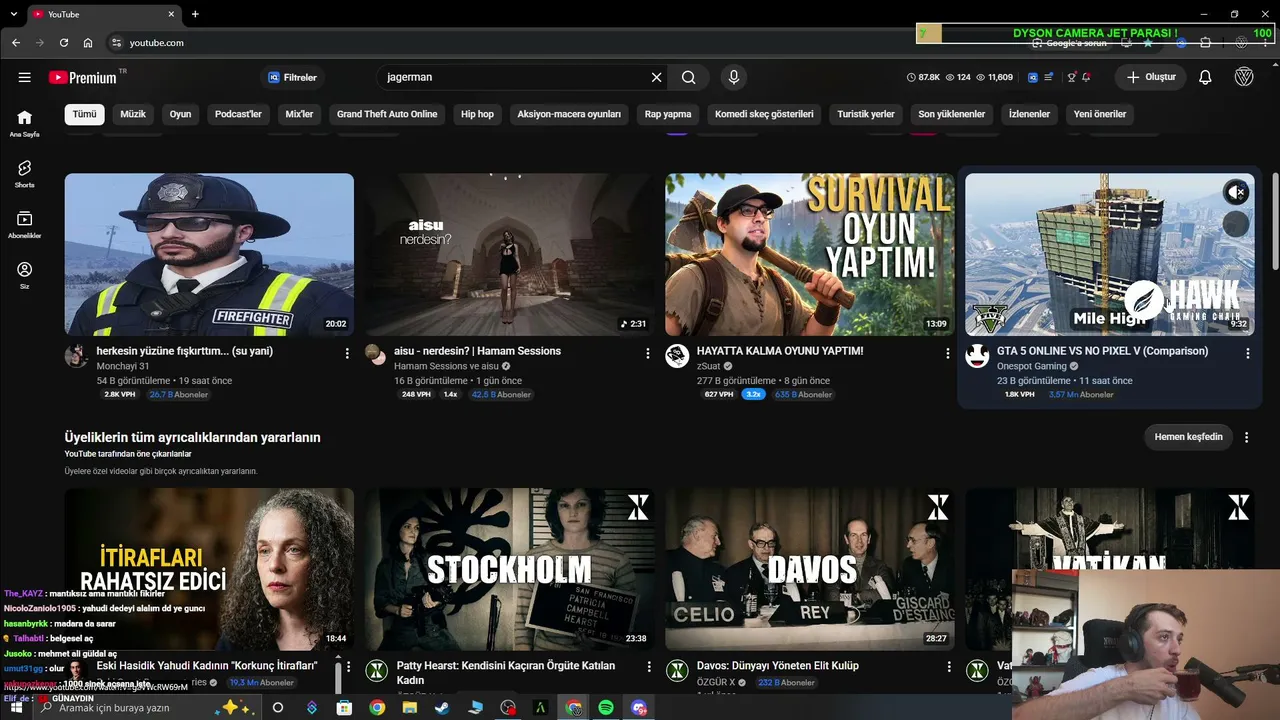Open Abonelikler in the sidebar

coord(24,224)
